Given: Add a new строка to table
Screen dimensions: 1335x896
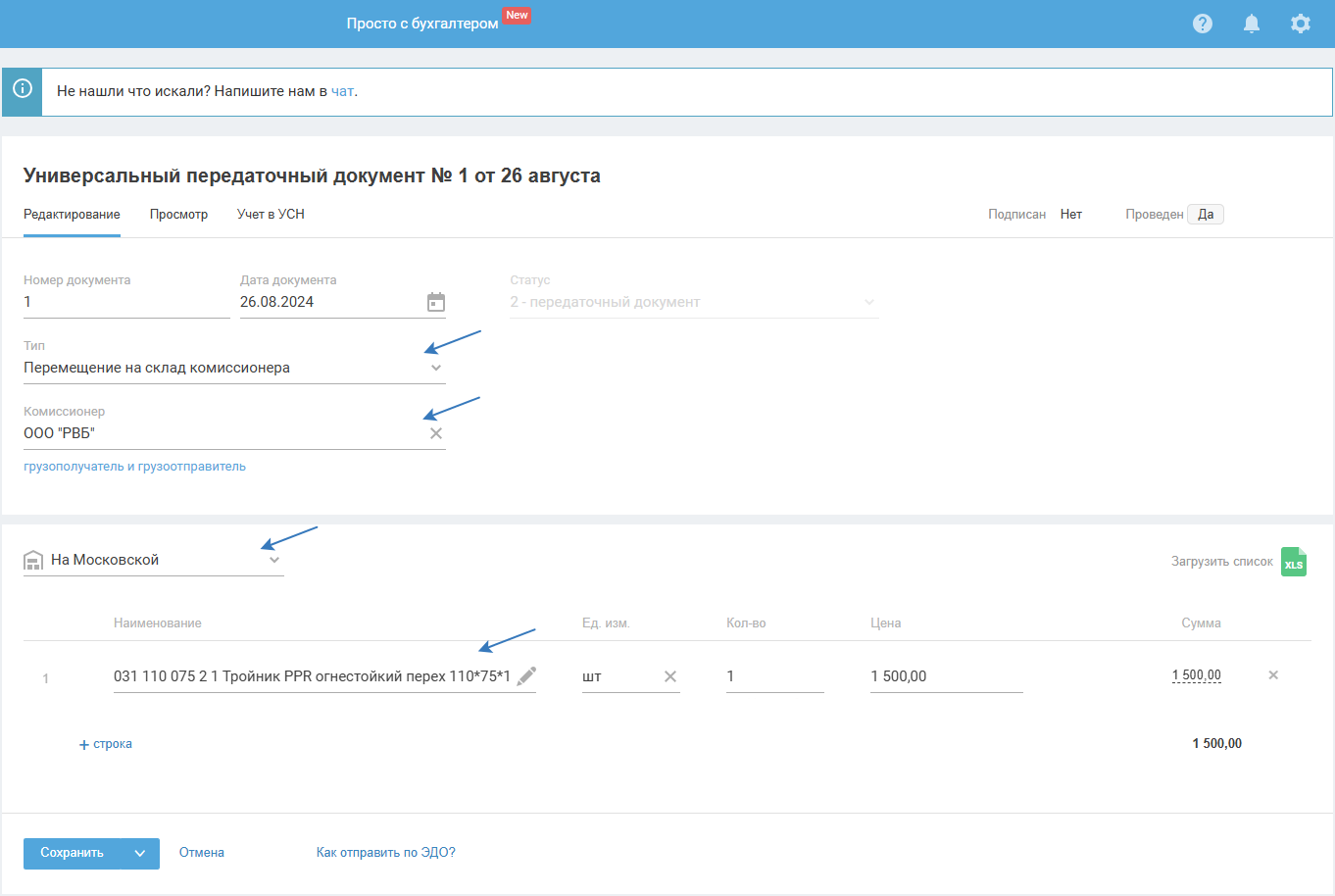Looking at the screenshot, I should (105, 744).
